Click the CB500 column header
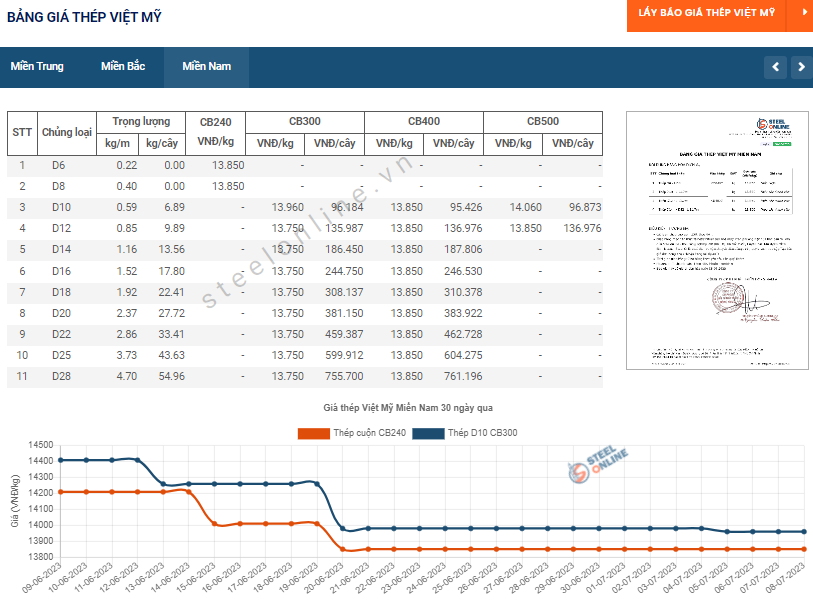813x600 pixels. coord(543,122)
